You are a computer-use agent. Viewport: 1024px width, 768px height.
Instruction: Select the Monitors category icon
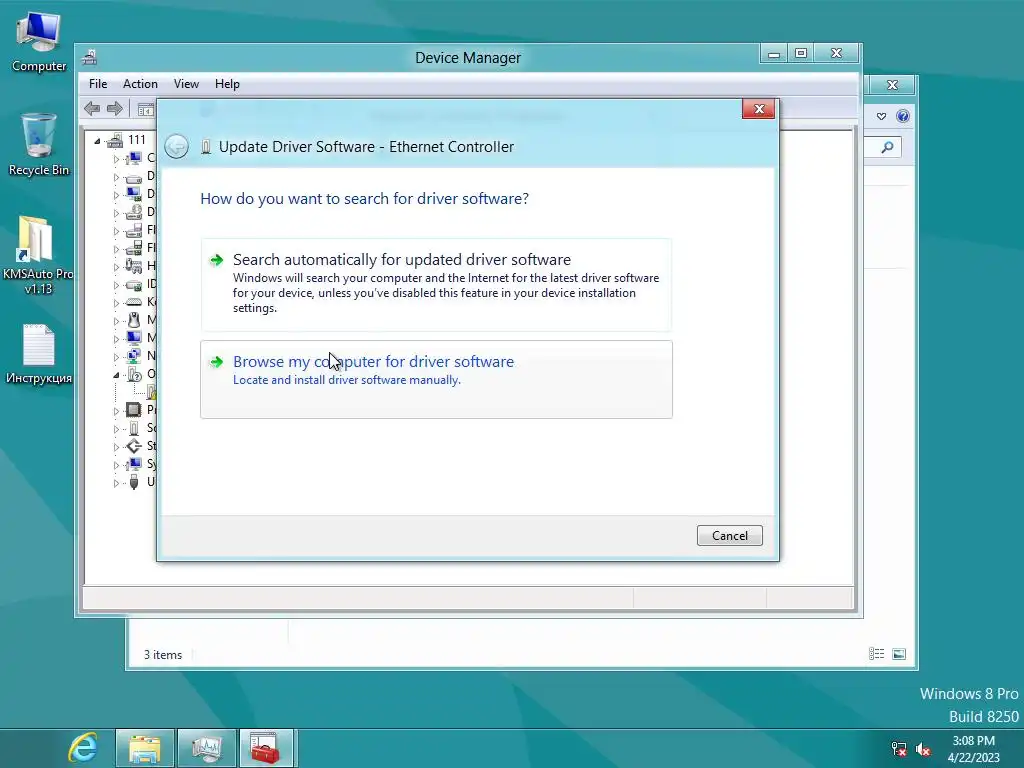(x=134, y=338)
